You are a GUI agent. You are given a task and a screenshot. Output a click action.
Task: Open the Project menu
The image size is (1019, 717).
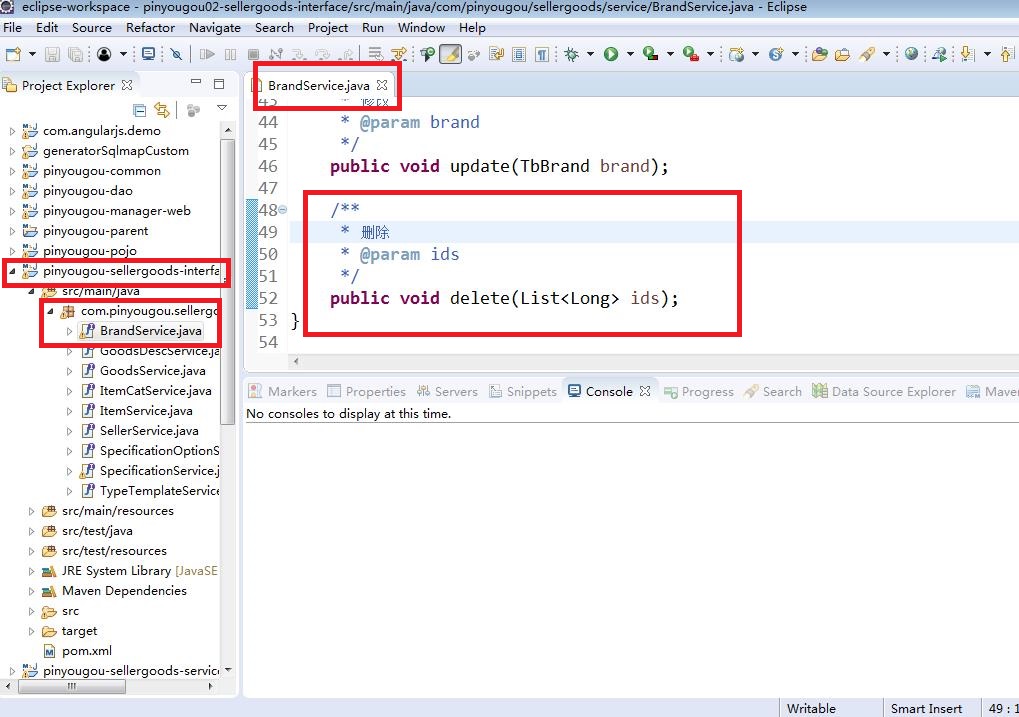pyautogui.click(x=328, y=28)
